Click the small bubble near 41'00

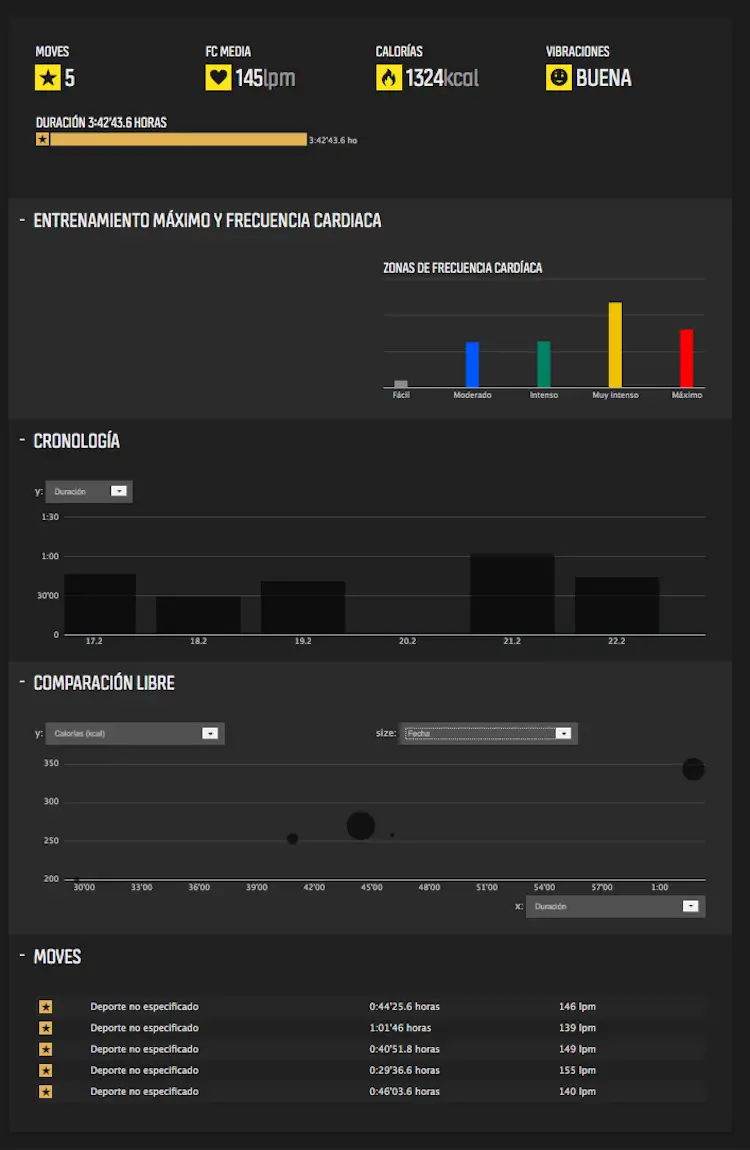pos(293,838)
